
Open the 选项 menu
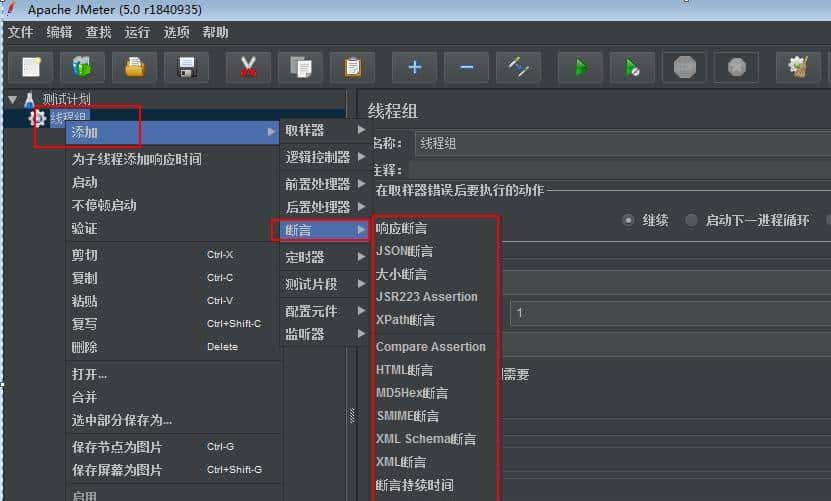176,32
